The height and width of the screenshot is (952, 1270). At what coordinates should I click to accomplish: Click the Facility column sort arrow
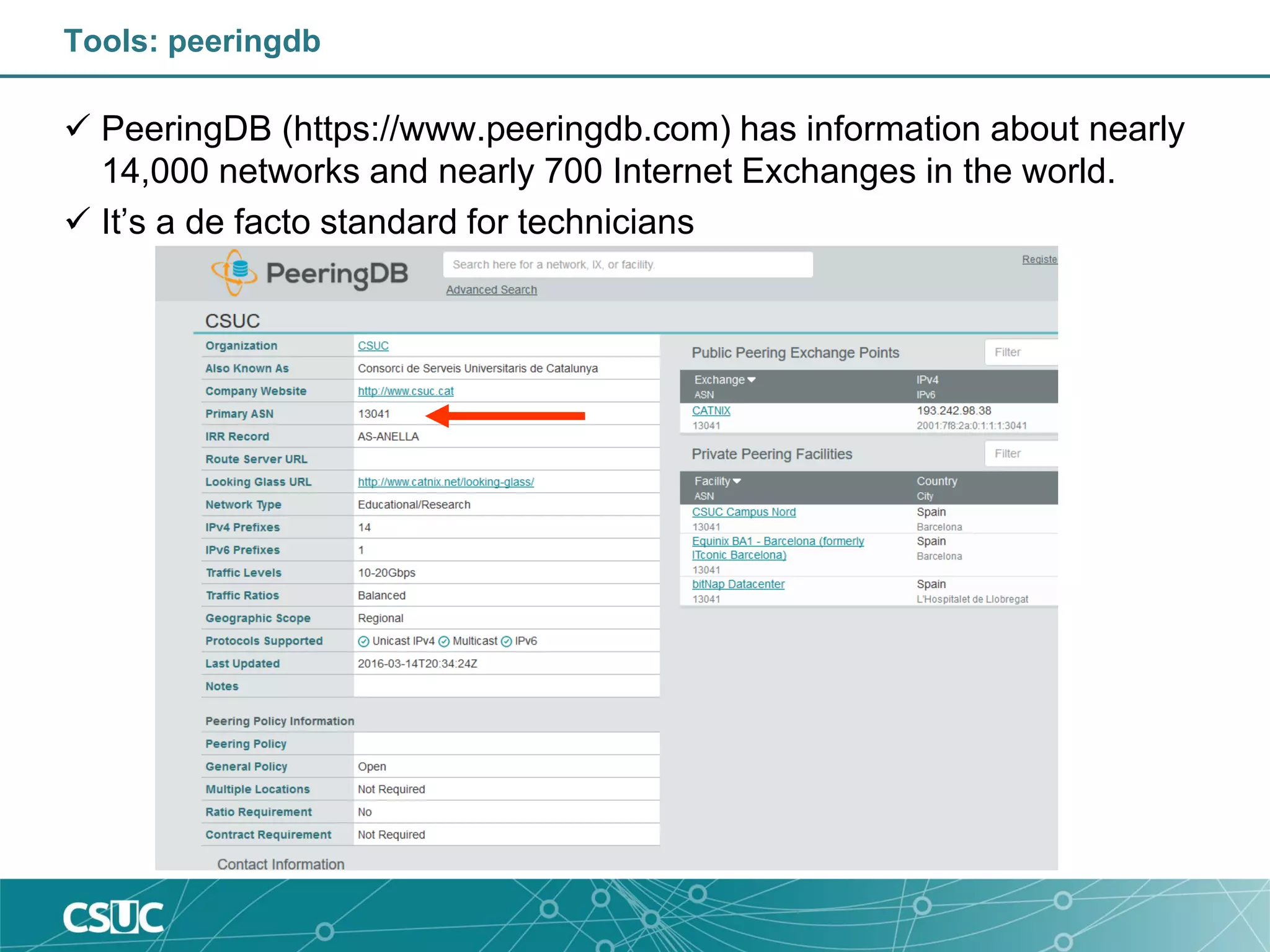(x=737, y=482)
